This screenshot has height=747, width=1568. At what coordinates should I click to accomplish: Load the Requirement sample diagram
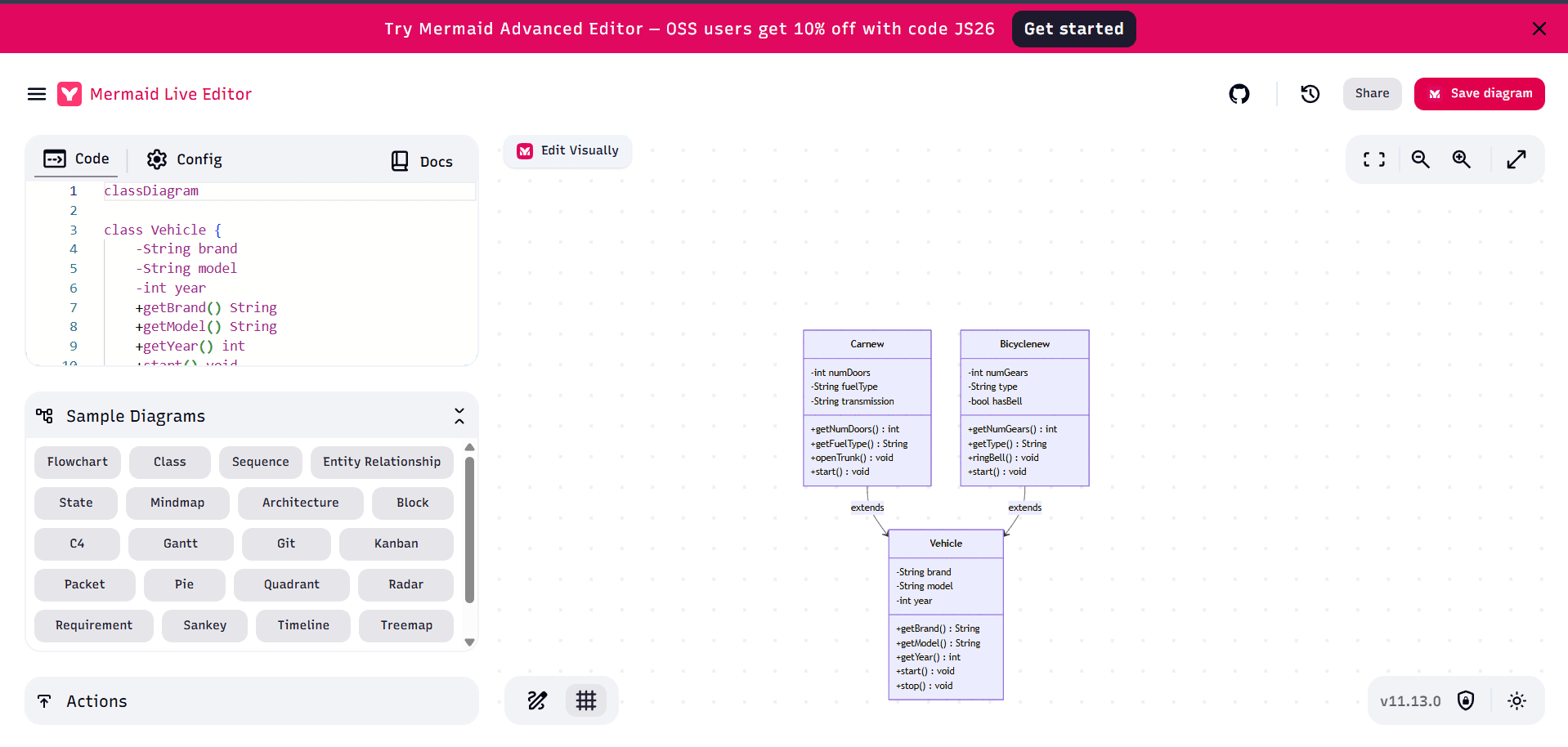[x=94, y=626]
